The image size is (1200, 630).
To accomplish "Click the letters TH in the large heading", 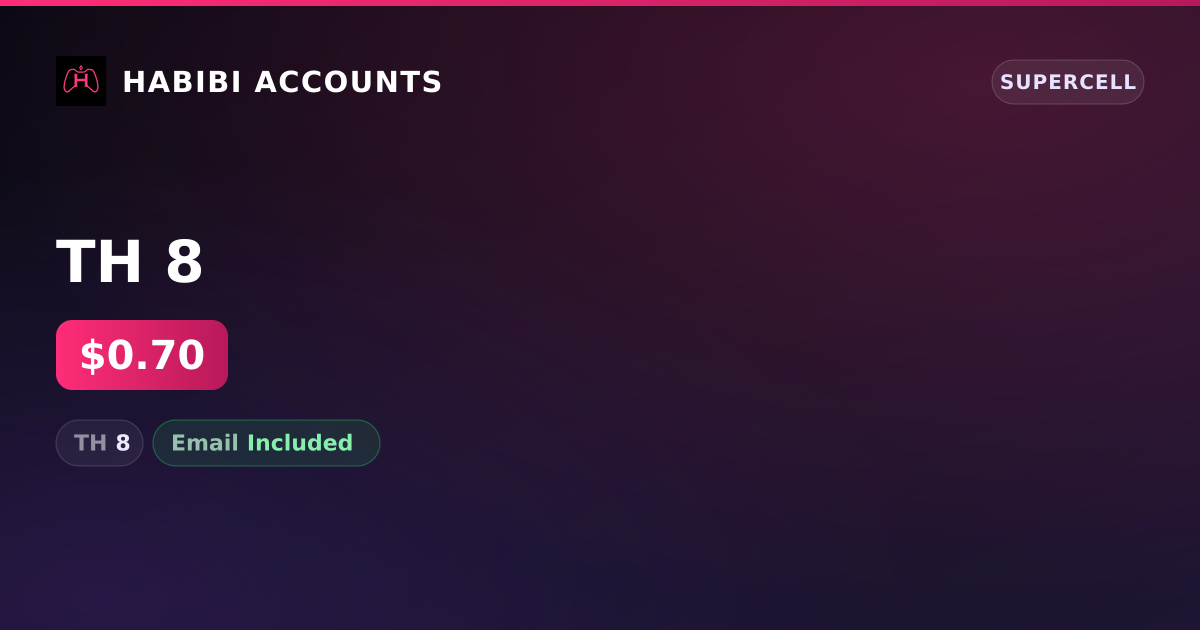I will [100, 262].
